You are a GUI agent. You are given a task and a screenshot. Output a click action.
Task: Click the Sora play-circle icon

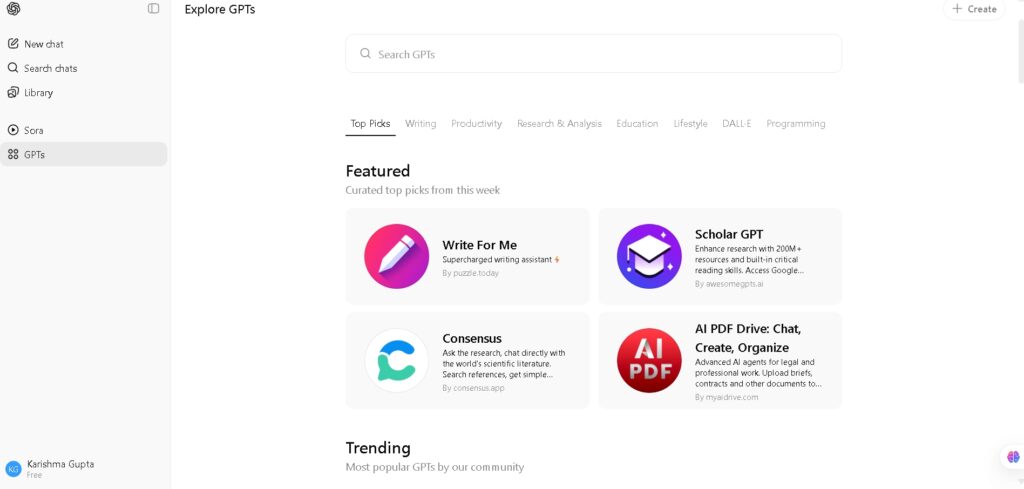tap(13, 130)
